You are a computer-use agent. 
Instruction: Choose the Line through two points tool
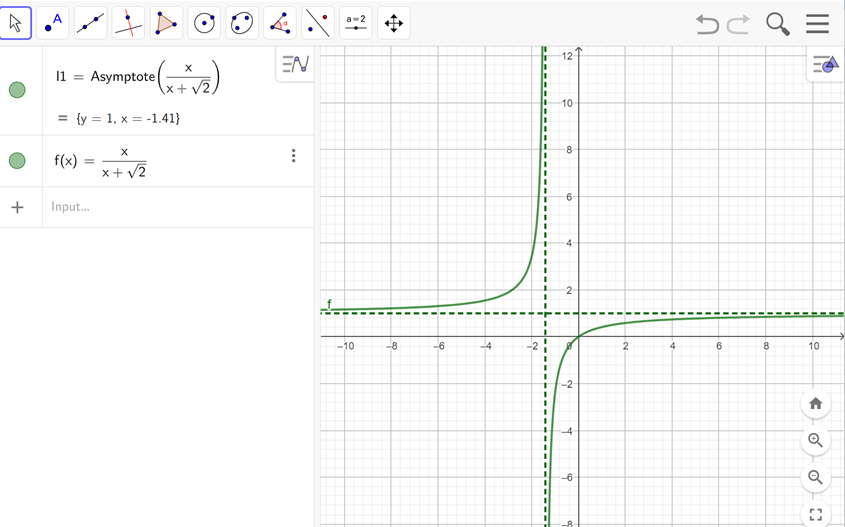click(x=91, y=23)
